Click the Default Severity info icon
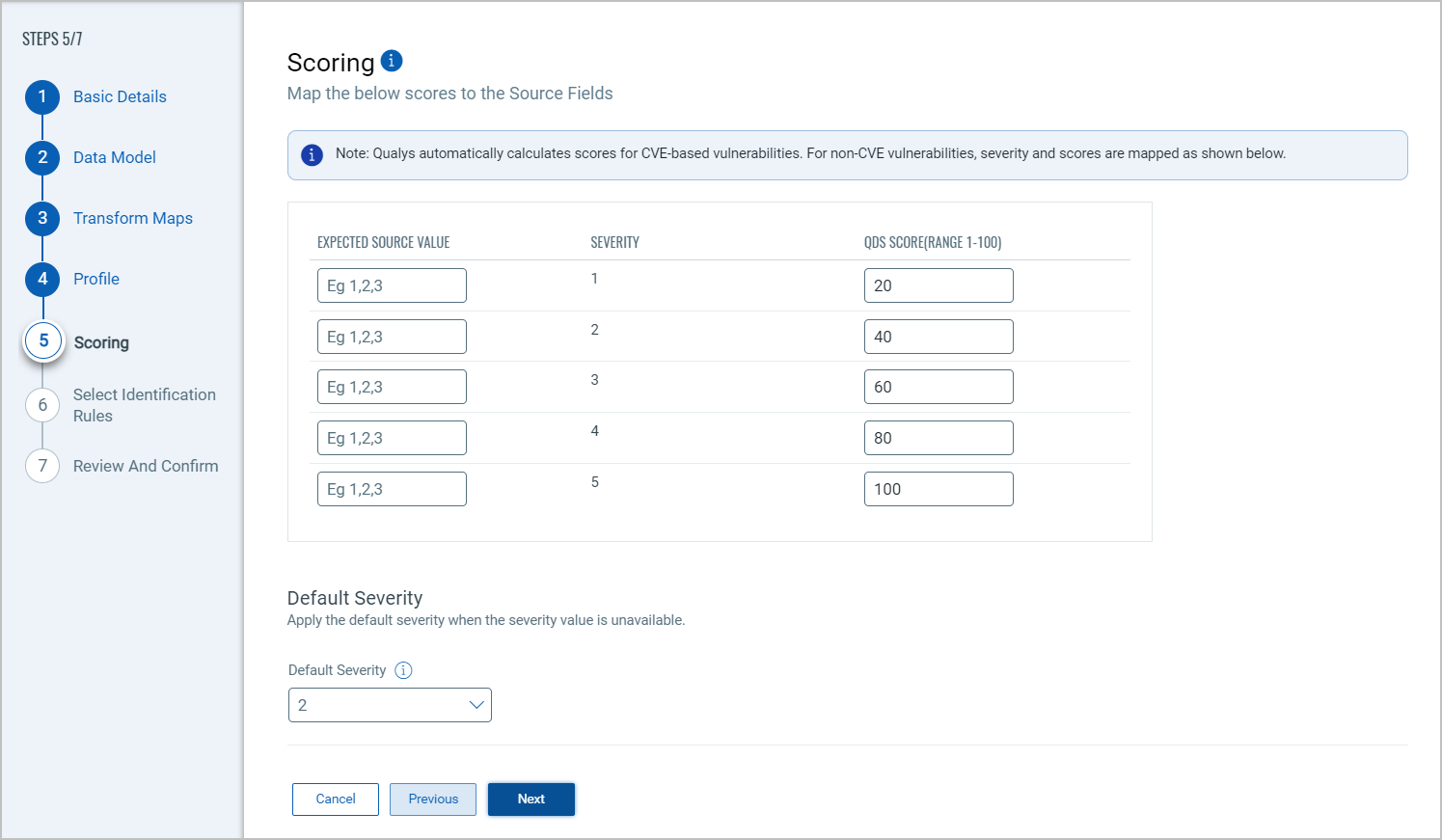1442x840 pixels. tap(403, 670)
